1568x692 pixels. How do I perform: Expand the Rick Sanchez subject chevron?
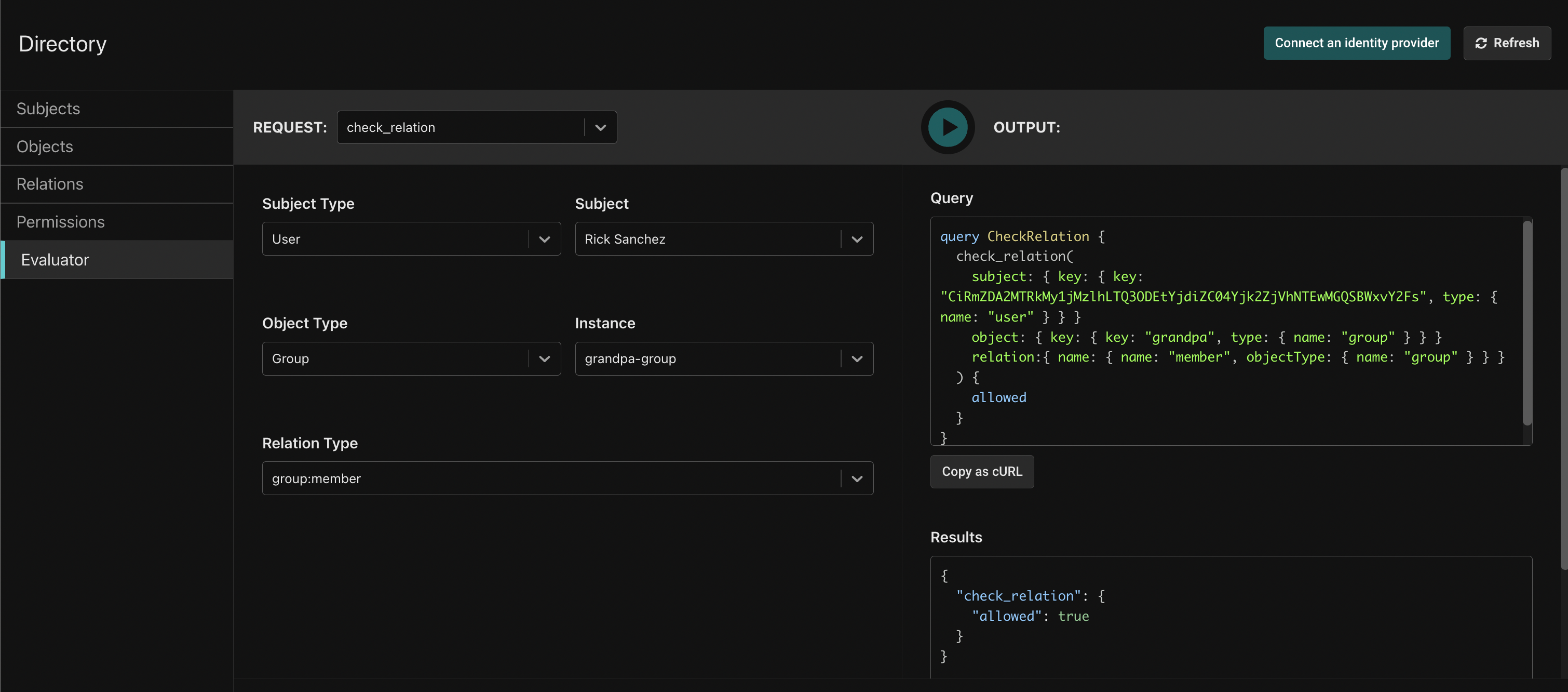tap(857, 239)
